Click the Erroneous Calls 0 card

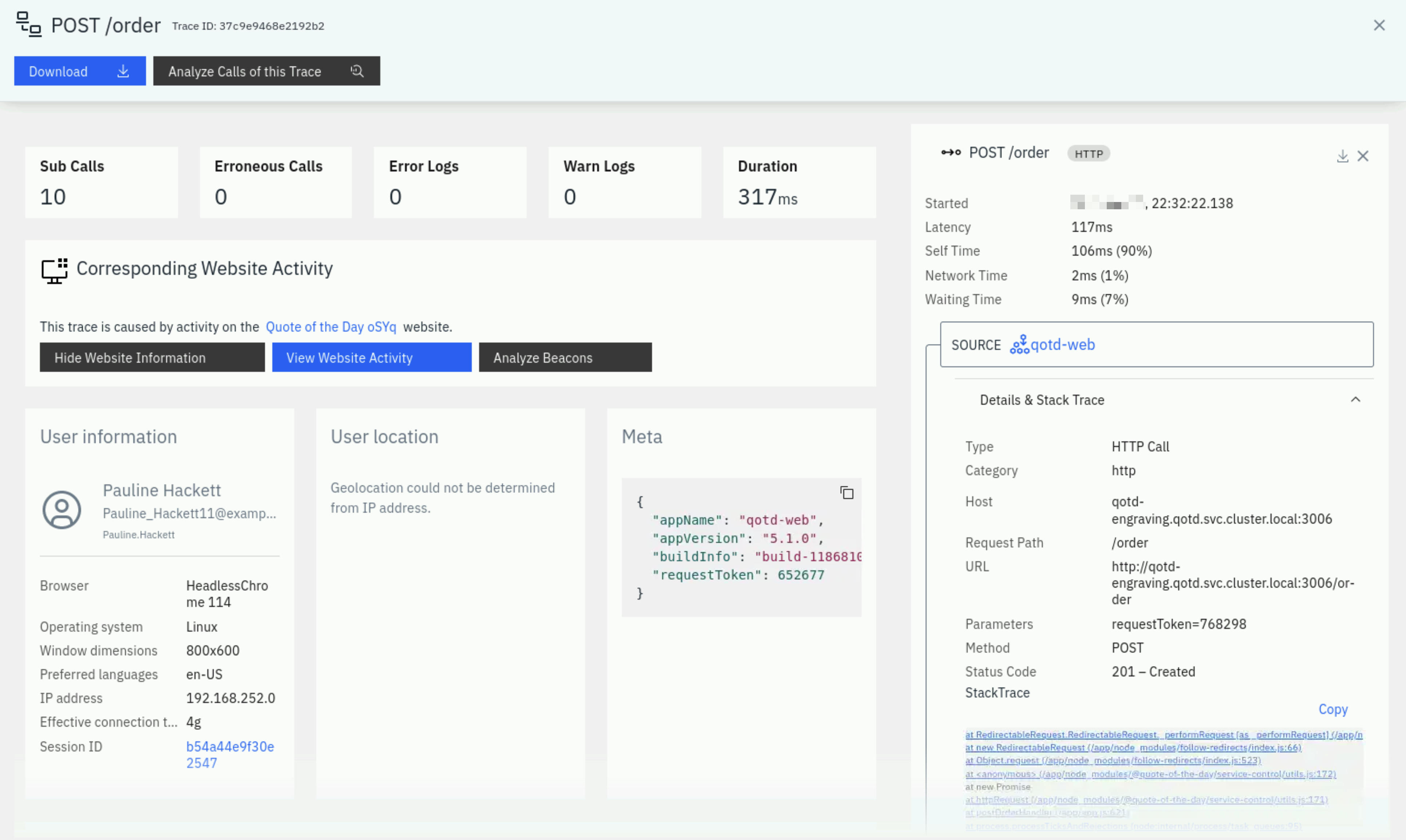click(x=276, y=182)
